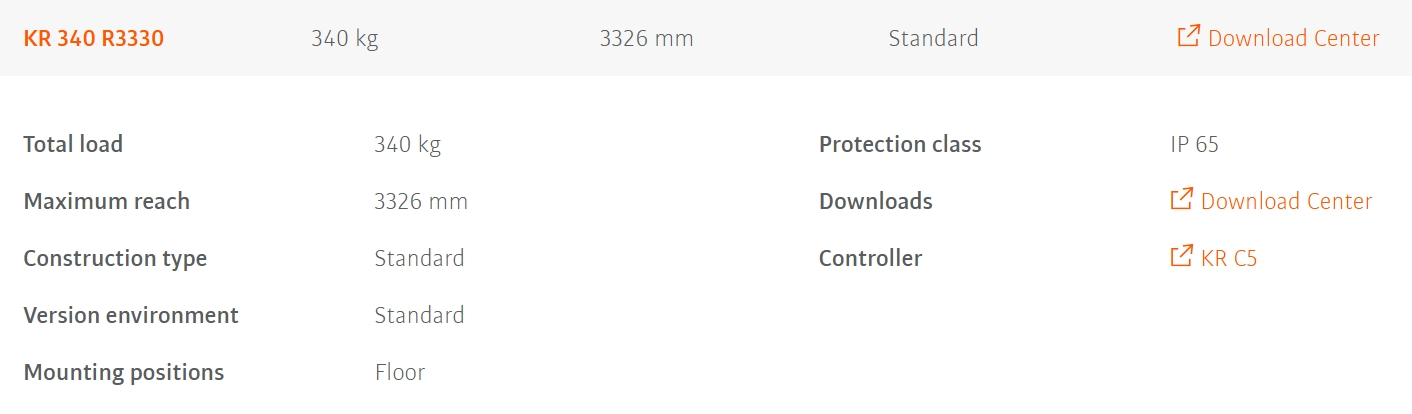Click 3326 mm in the header row
The width and height of the screenshot is (1412, 414).
click(x=646, y=39)
